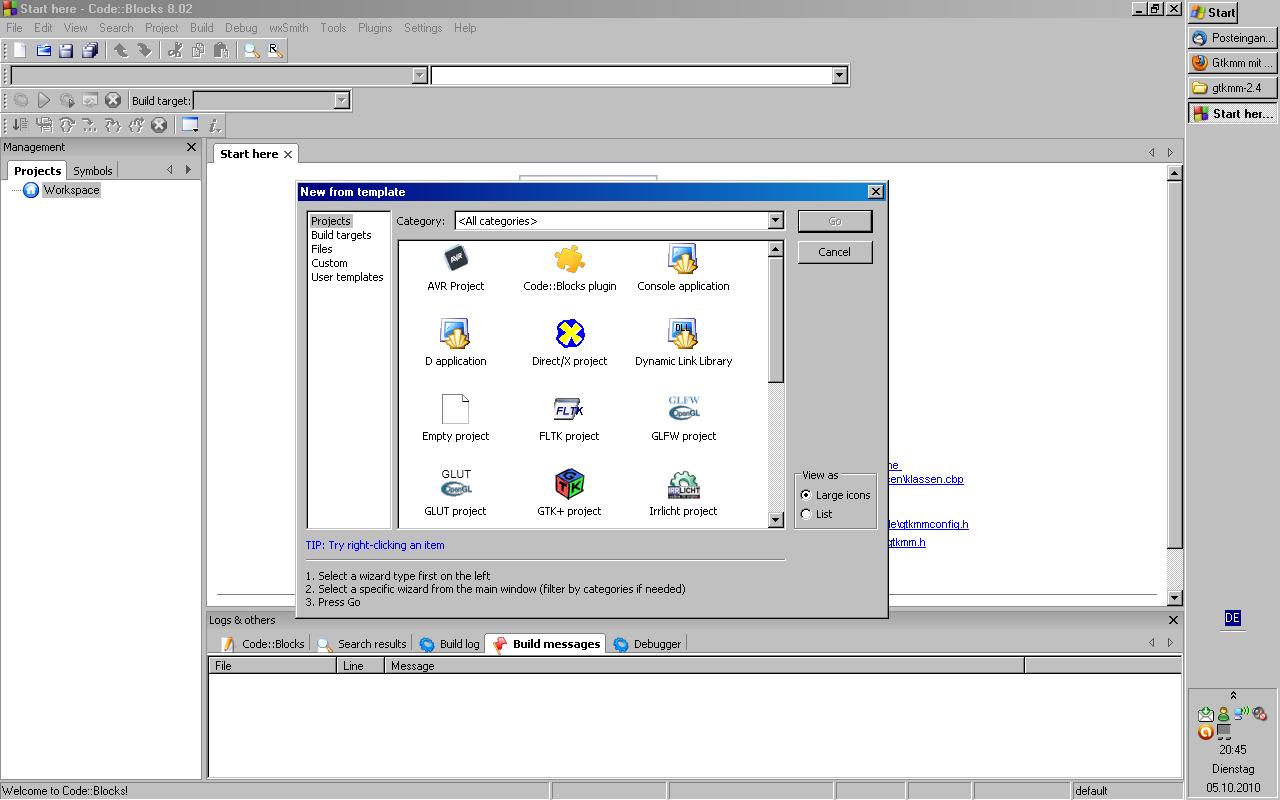Image resolution: width=1280 pixels, height=800 pixels.
Task: Select the Console application template
Action: tap(683, 260)
